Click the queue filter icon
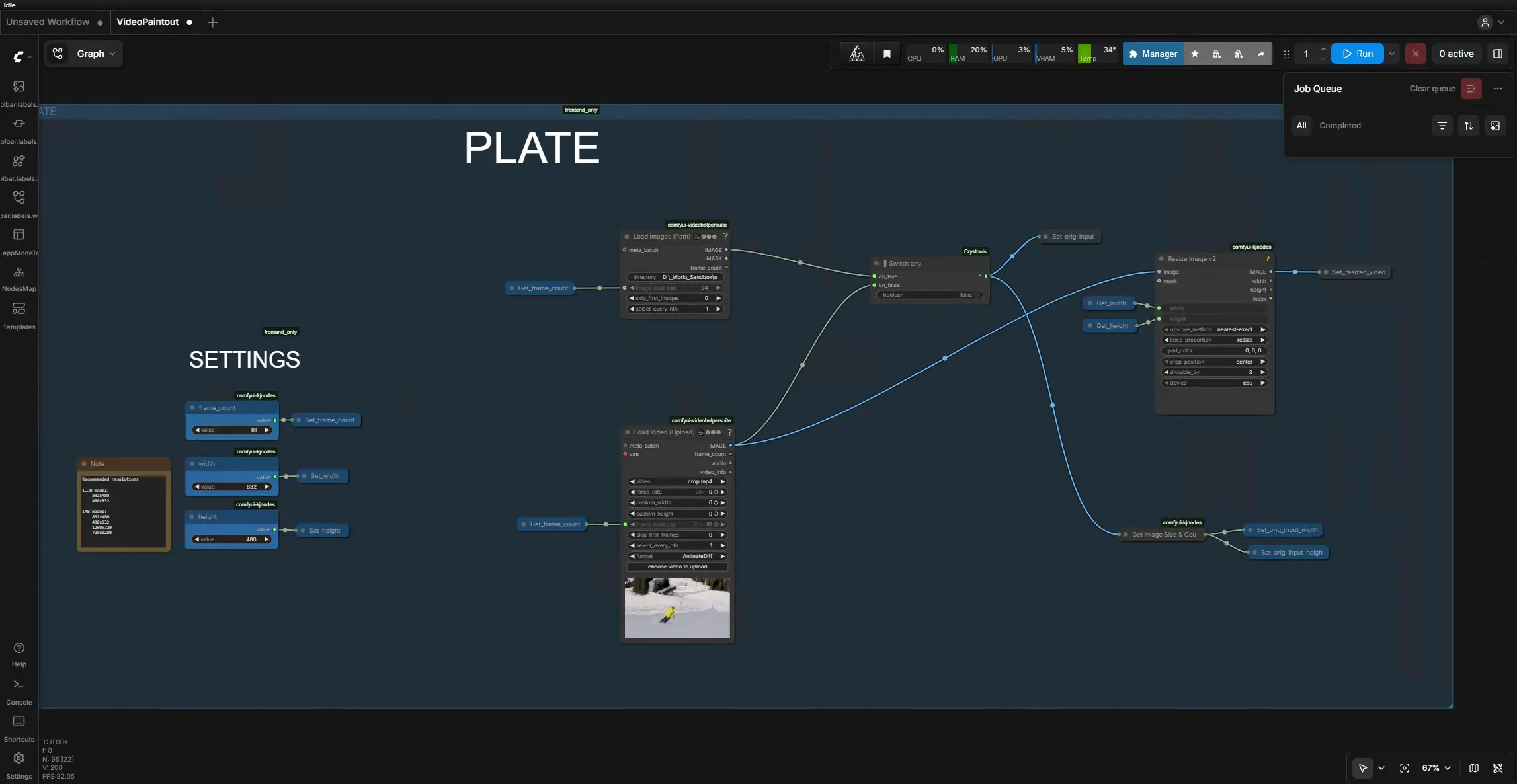Image resolution: width=1517 pixels, height=784 pixels. pos(1442,126)
